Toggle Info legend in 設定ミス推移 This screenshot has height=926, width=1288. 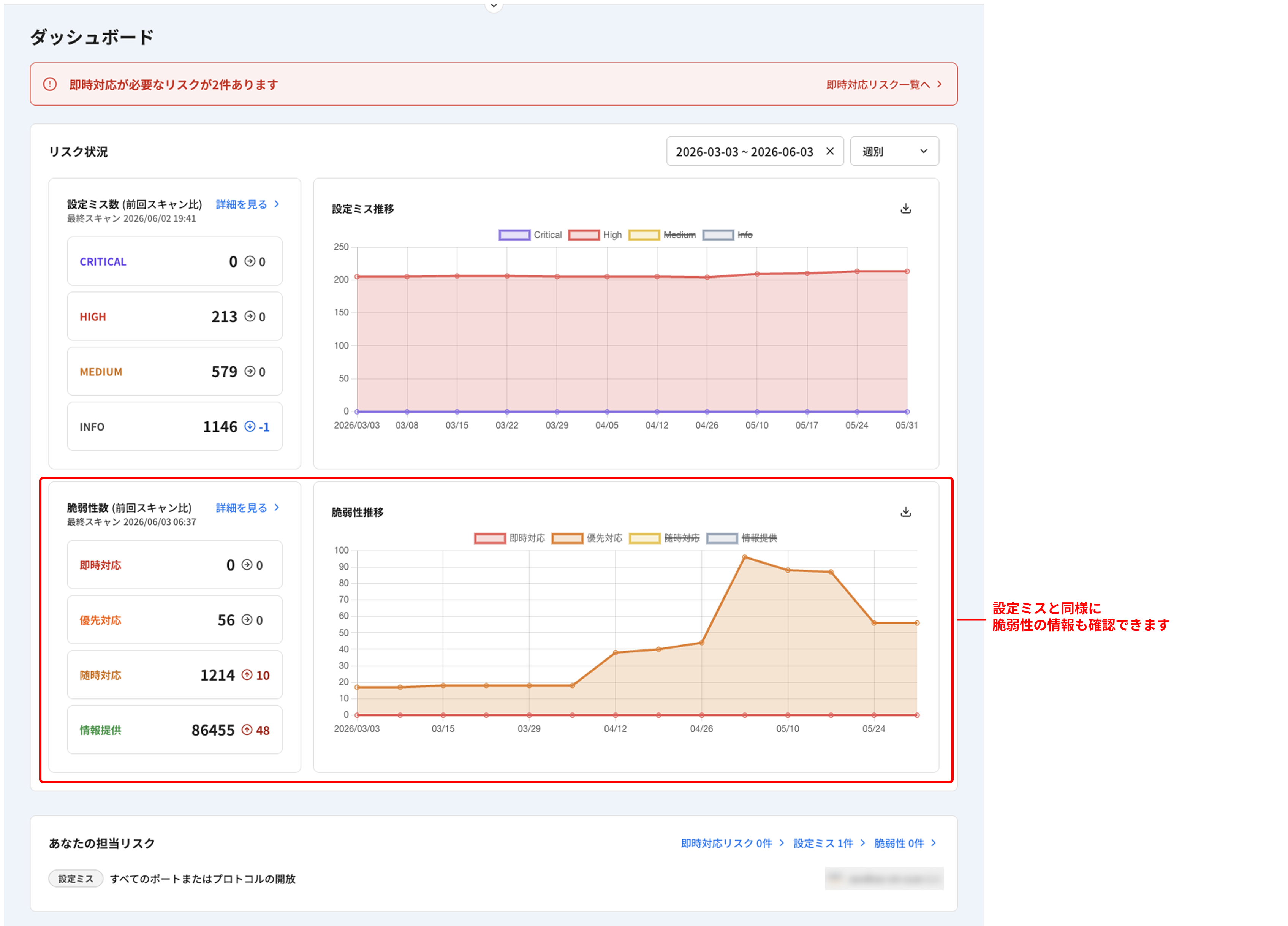tap(728, 234)
